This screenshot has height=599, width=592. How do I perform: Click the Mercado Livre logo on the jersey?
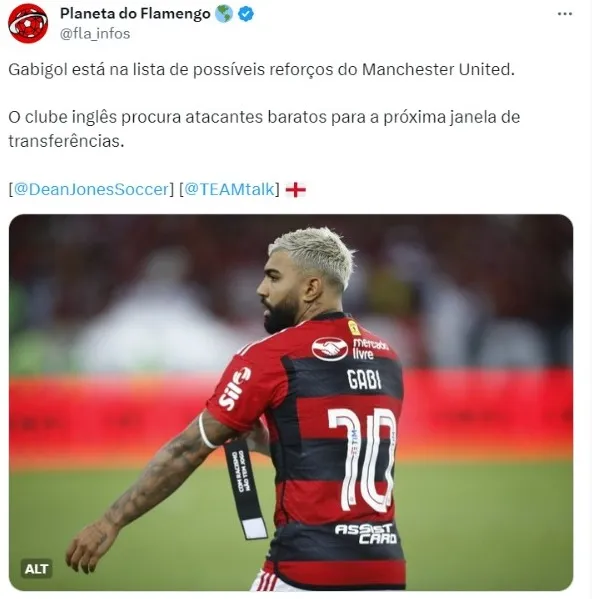coord(350,348)
